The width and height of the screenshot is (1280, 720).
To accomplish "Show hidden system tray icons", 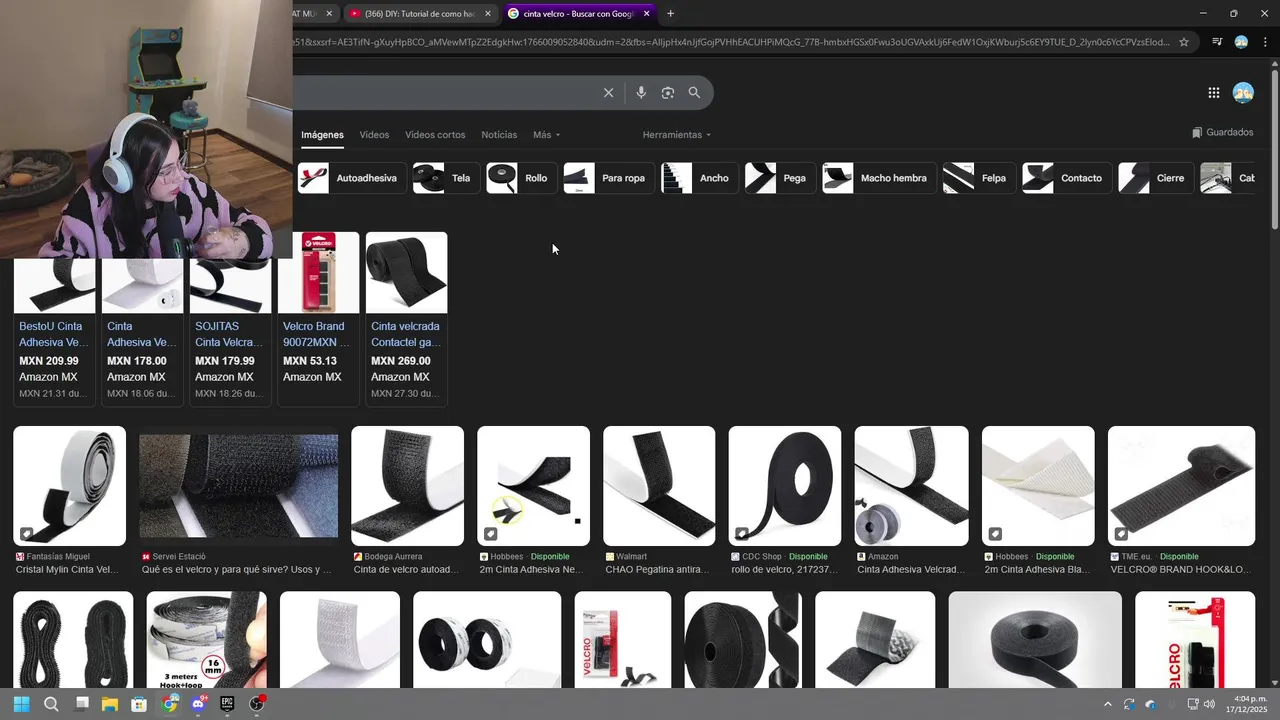I will tap(1107, 704).
